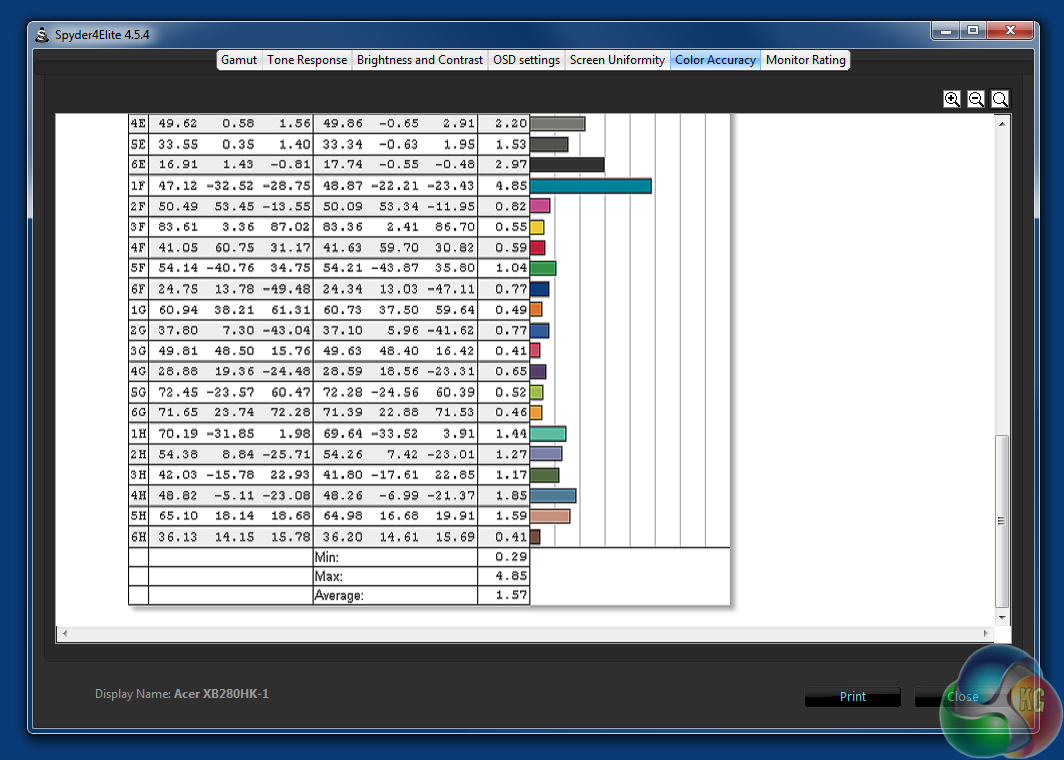The height and width of the screenshot is (760, 1064).
Task: Click the Min value 0.29
Action: coord(510,557)
